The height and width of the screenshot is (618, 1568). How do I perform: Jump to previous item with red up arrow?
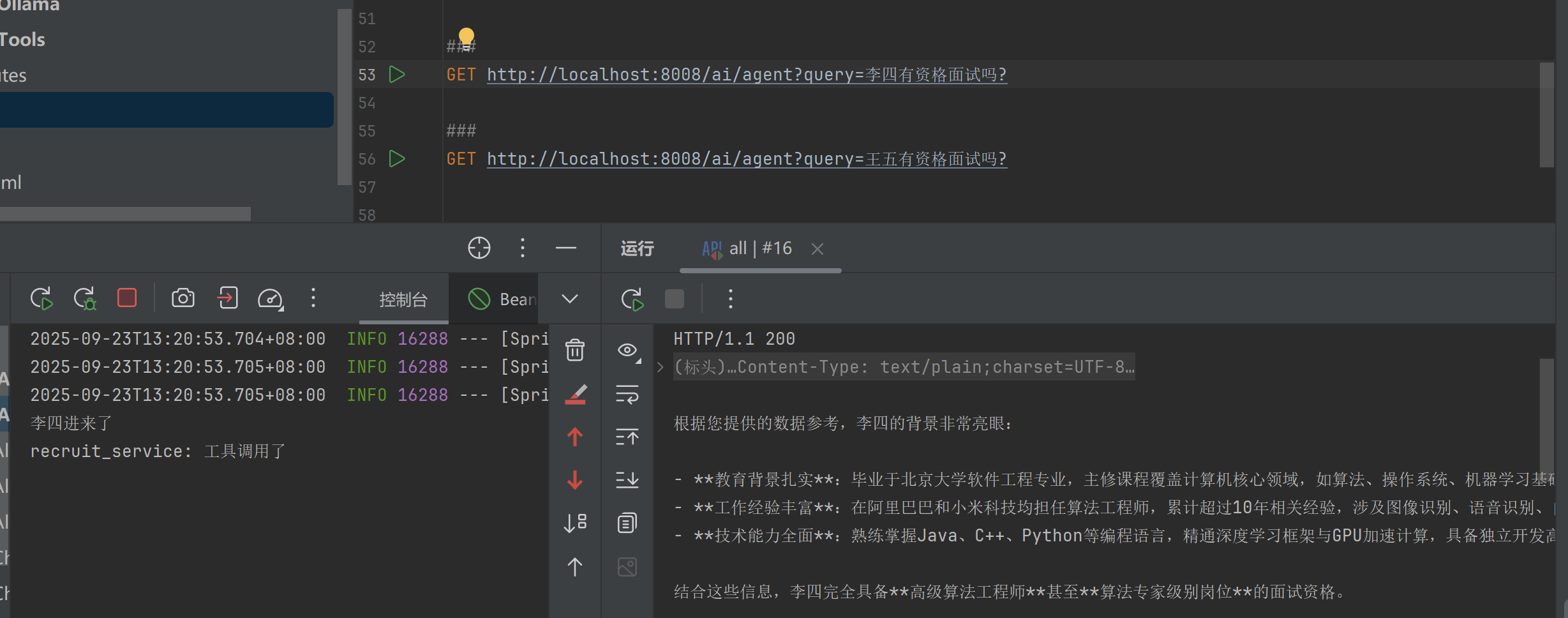click(575, 437)
